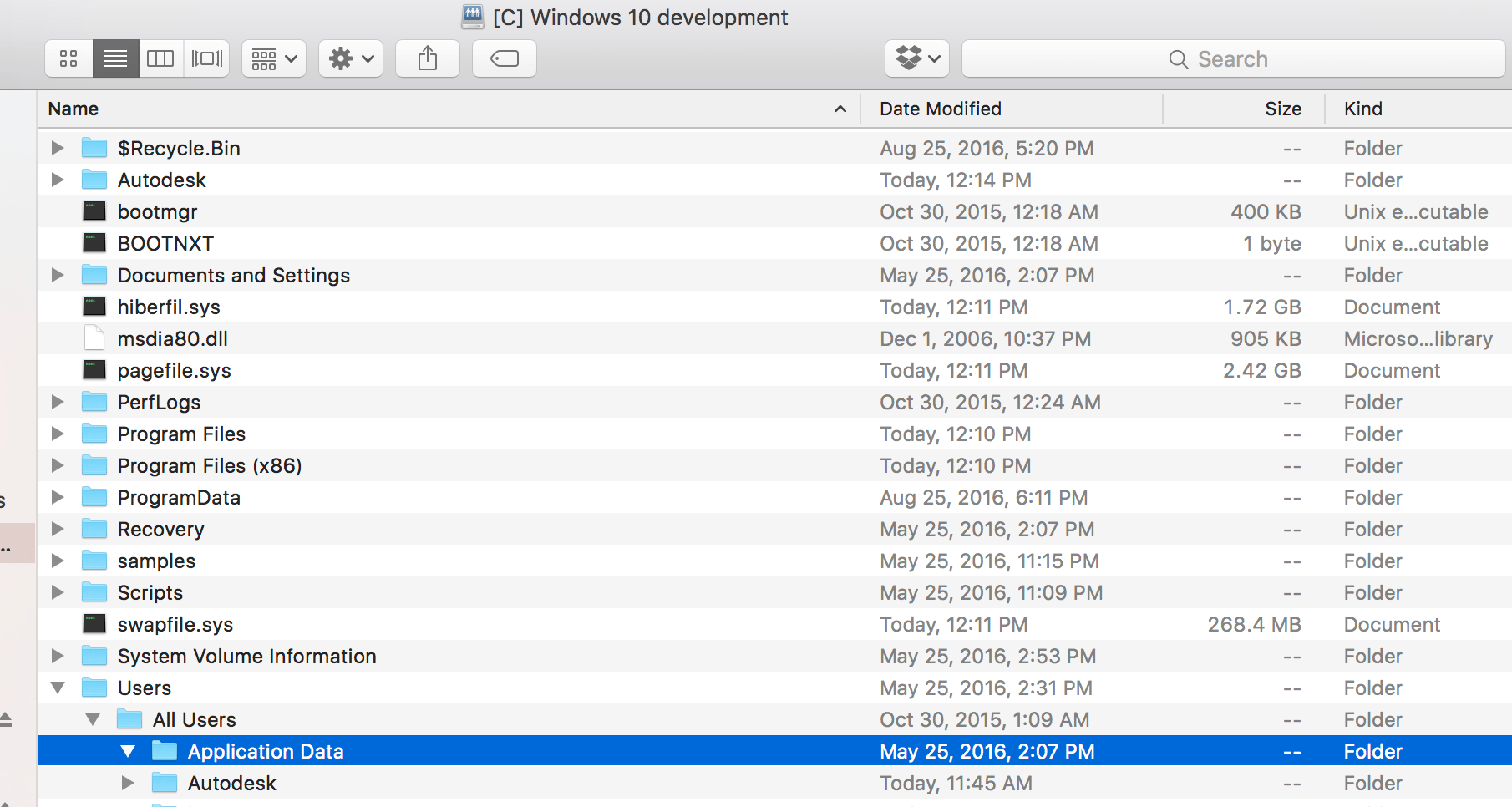Click the swapfile.sys file icon

pos(94,624)
